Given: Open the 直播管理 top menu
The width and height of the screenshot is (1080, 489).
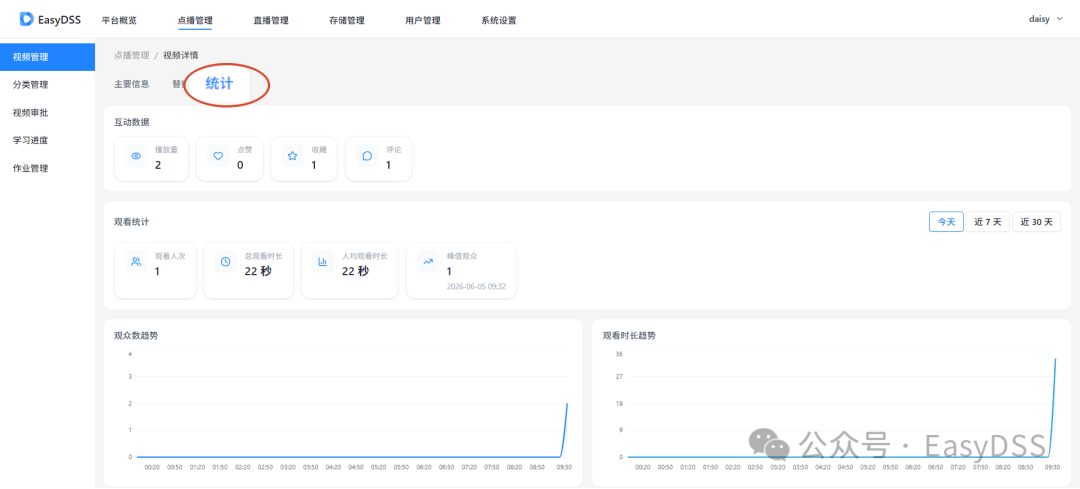Looking at the screenshot, I should point(271,20).
